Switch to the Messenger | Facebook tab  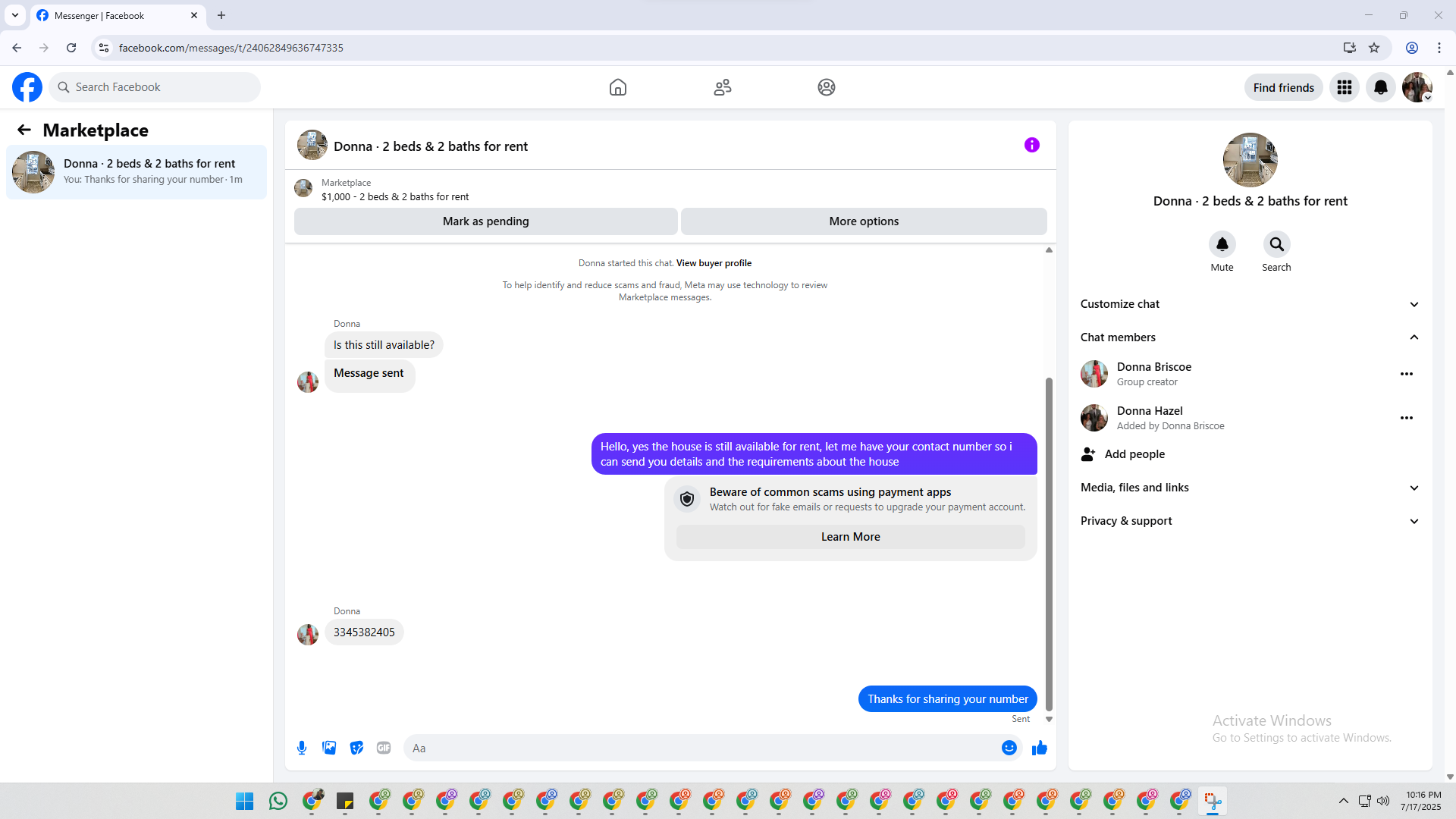(118, 16)
